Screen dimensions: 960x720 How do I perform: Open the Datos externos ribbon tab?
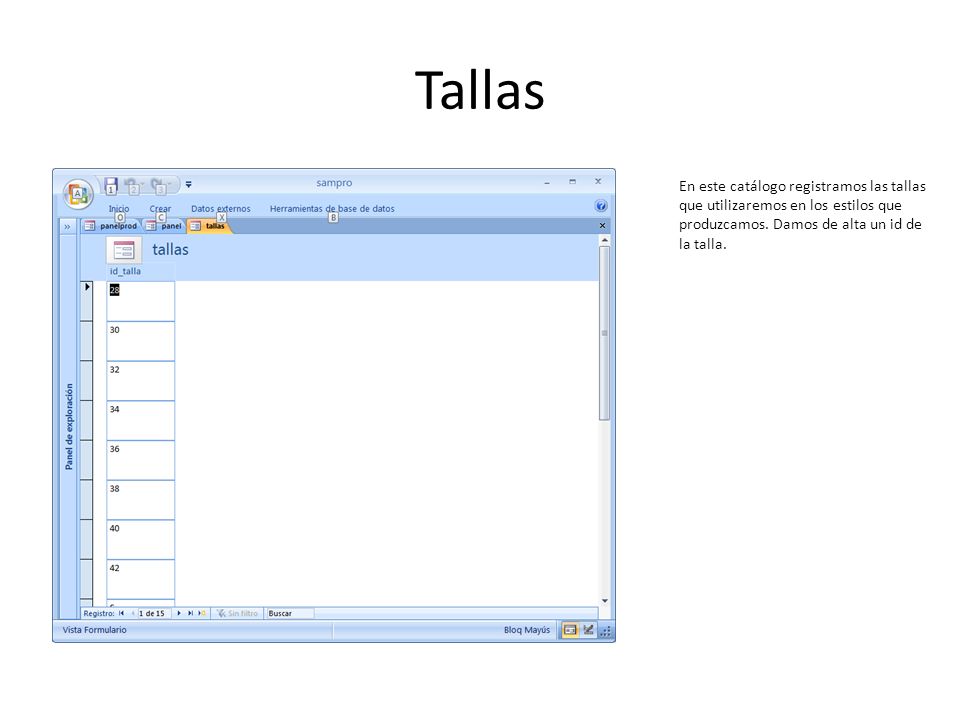coord(220,208)
